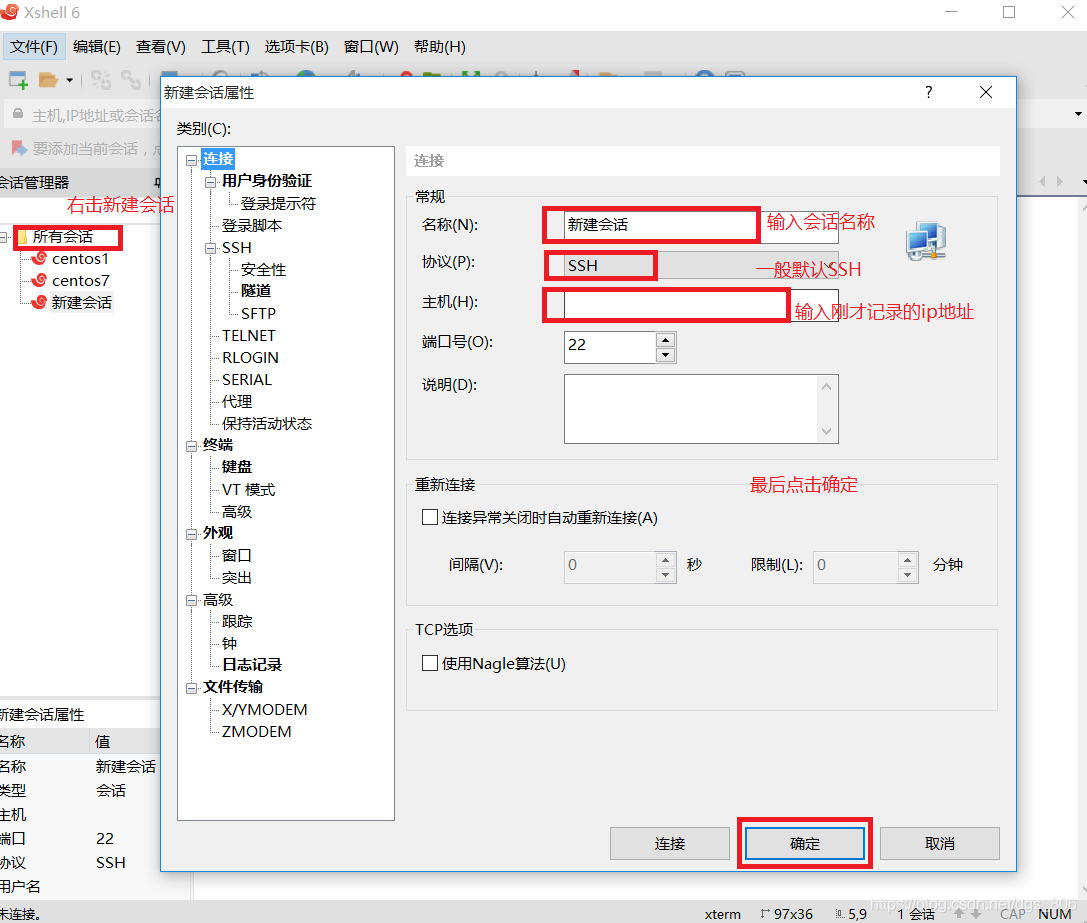Image resolution: width=1087 pixels, height=923 pixels.
Task: Collapse the 文件传输 tree node
Action: 191,688
